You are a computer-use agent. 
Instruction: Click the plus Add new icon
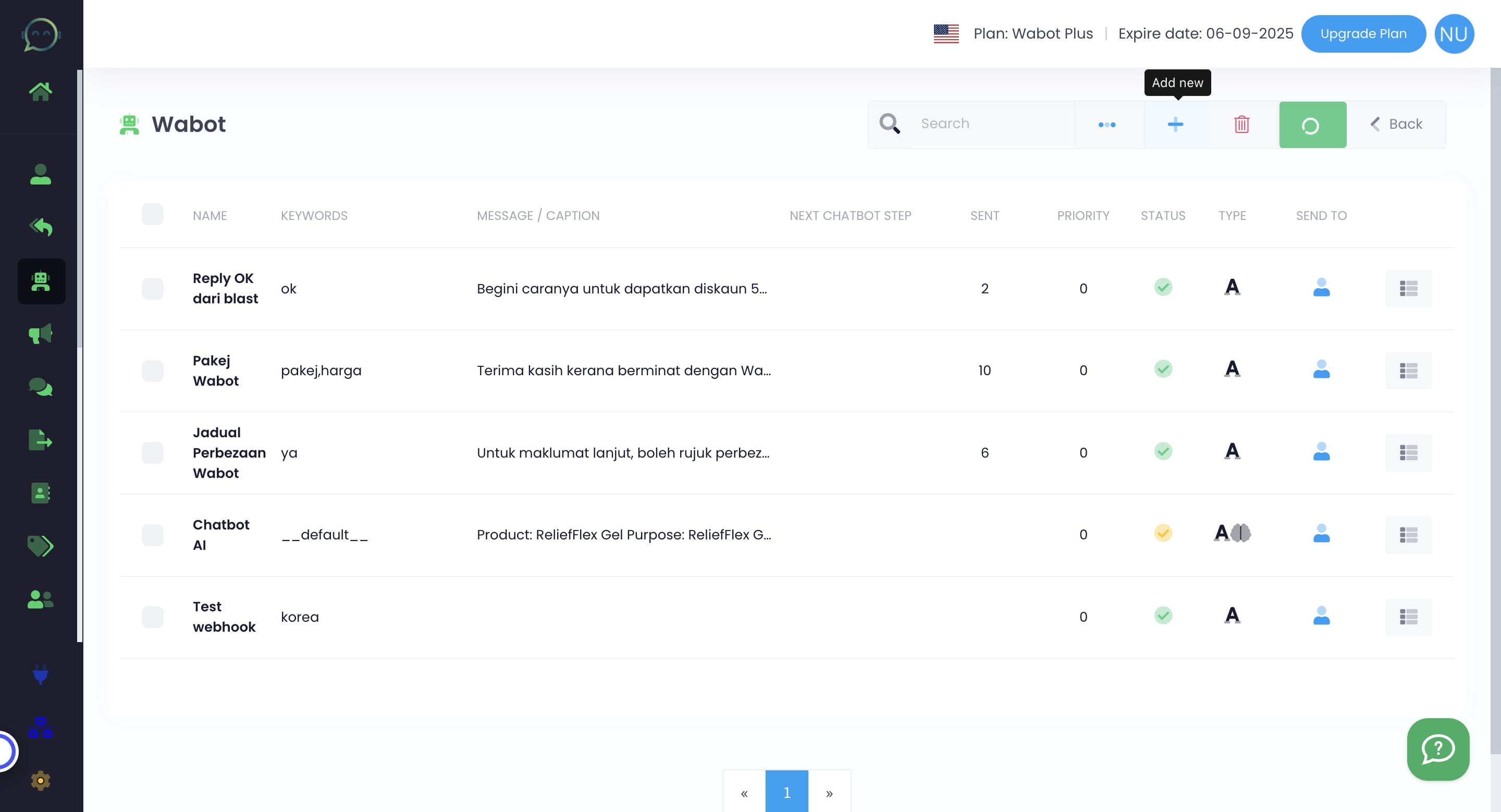click(x=1175, y=124)
